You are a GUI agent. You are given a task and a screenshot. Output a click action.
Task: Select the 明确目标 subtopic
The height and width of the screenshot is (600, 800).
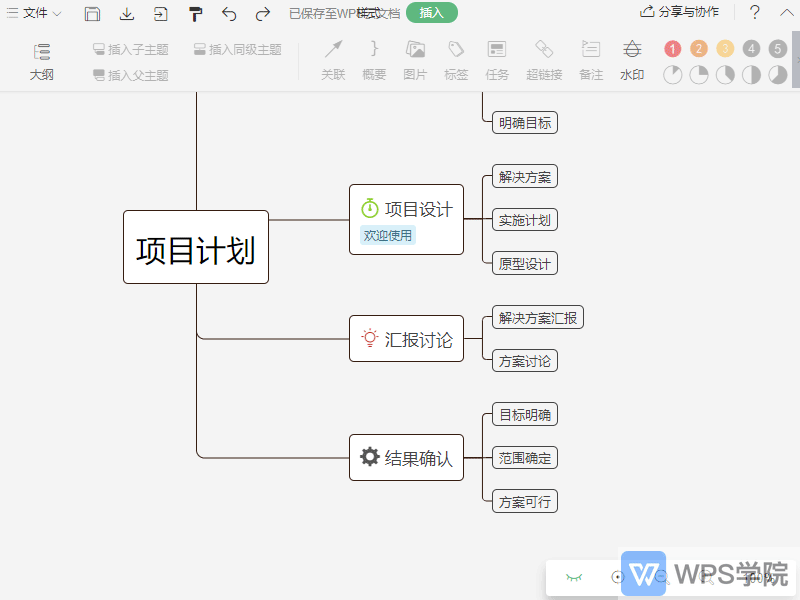click(x=524, y=123)
